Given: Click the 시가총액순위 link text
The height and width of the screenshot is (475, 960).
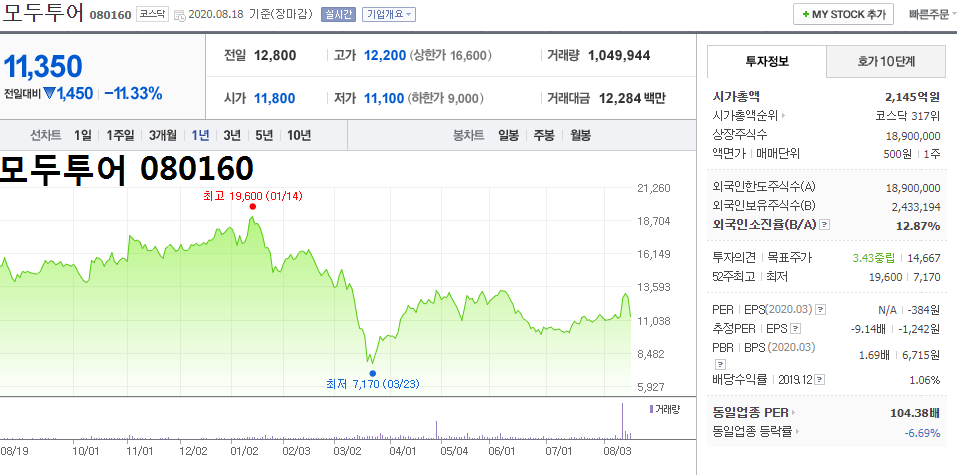Looking at the screenshot, I should [x=745, y=115].
